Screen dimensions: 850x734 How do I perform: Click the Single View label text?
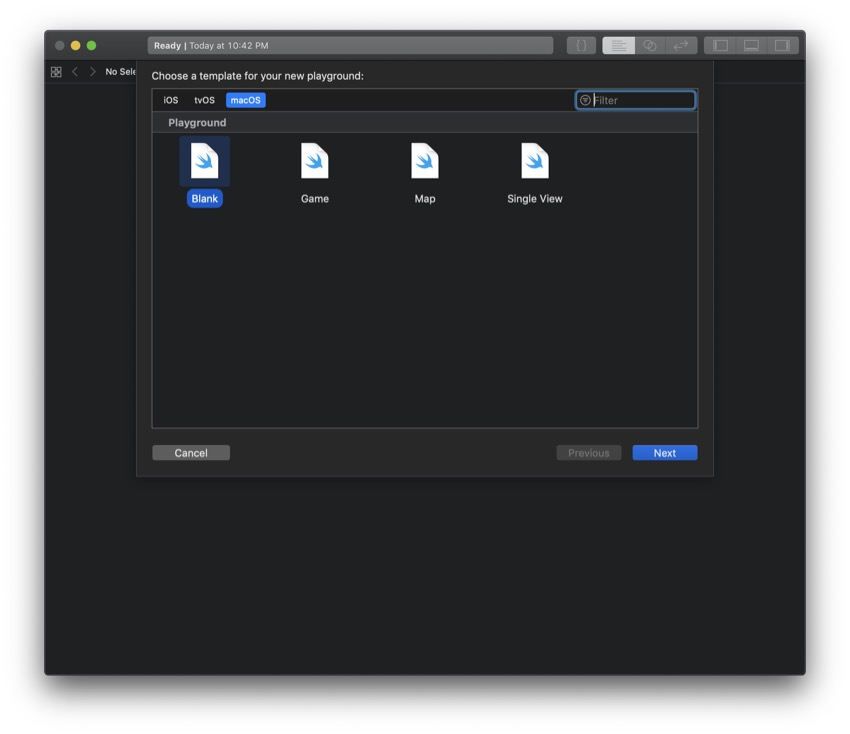tap(535, 198)
